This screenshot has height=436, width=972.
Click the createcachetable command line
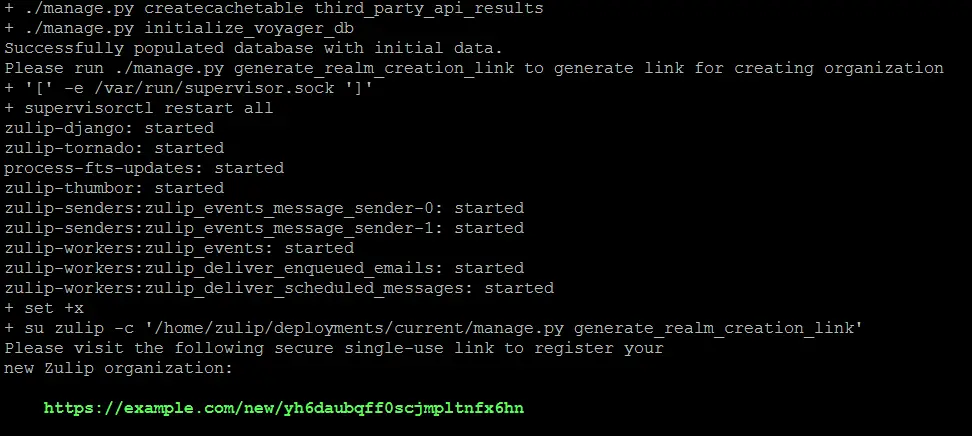point(274,9)
